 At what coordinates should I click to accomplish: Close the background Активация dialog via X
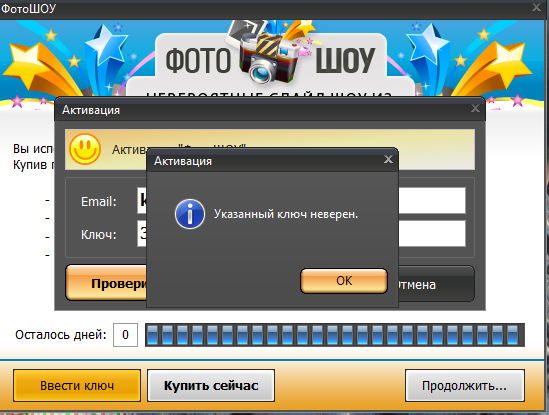[475, 109]
